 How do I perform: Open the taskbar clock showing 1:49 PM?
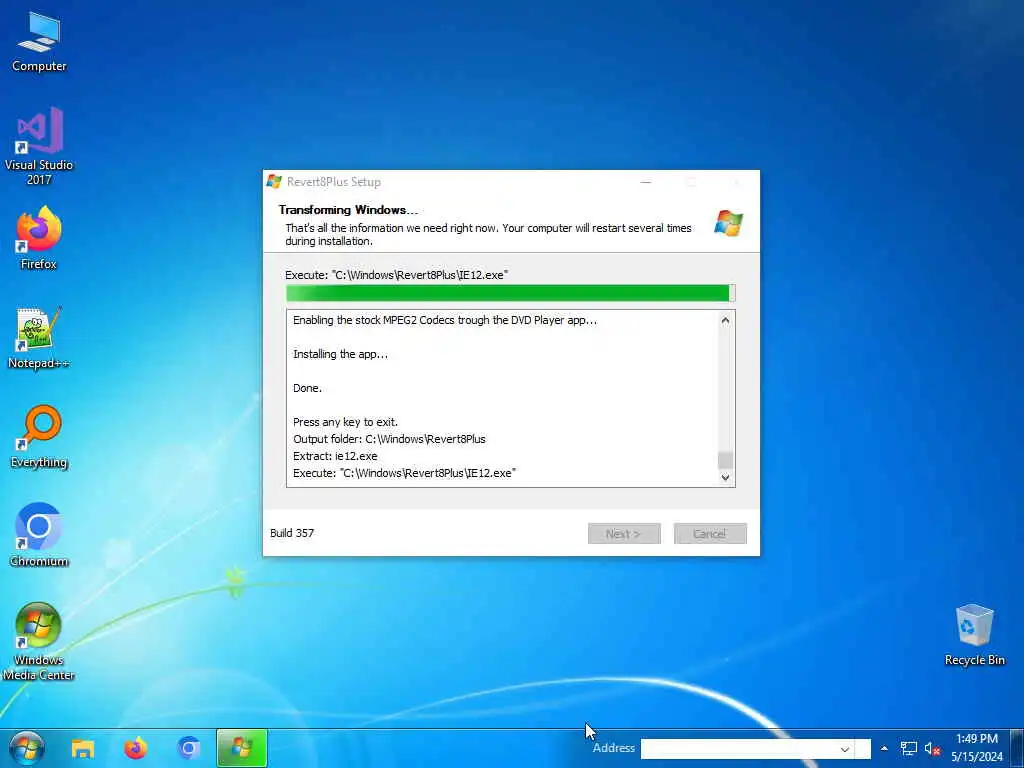[977, 748]
